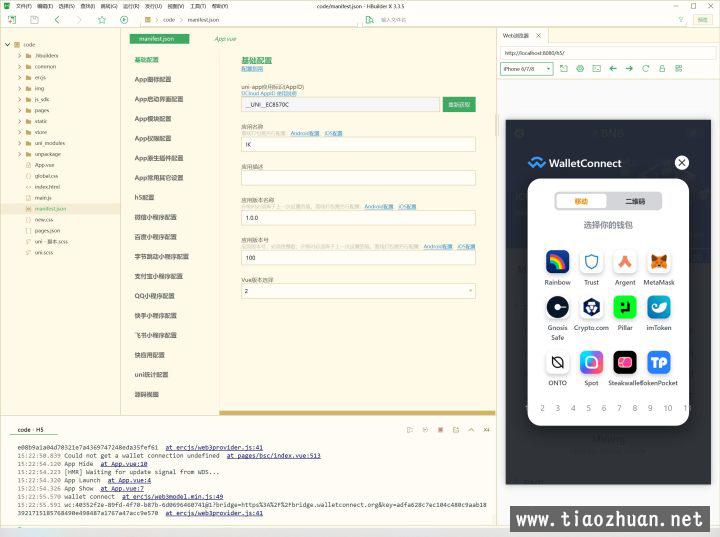Open main.js in project tree
Screen dimensions: 720x537
(43, 198)
